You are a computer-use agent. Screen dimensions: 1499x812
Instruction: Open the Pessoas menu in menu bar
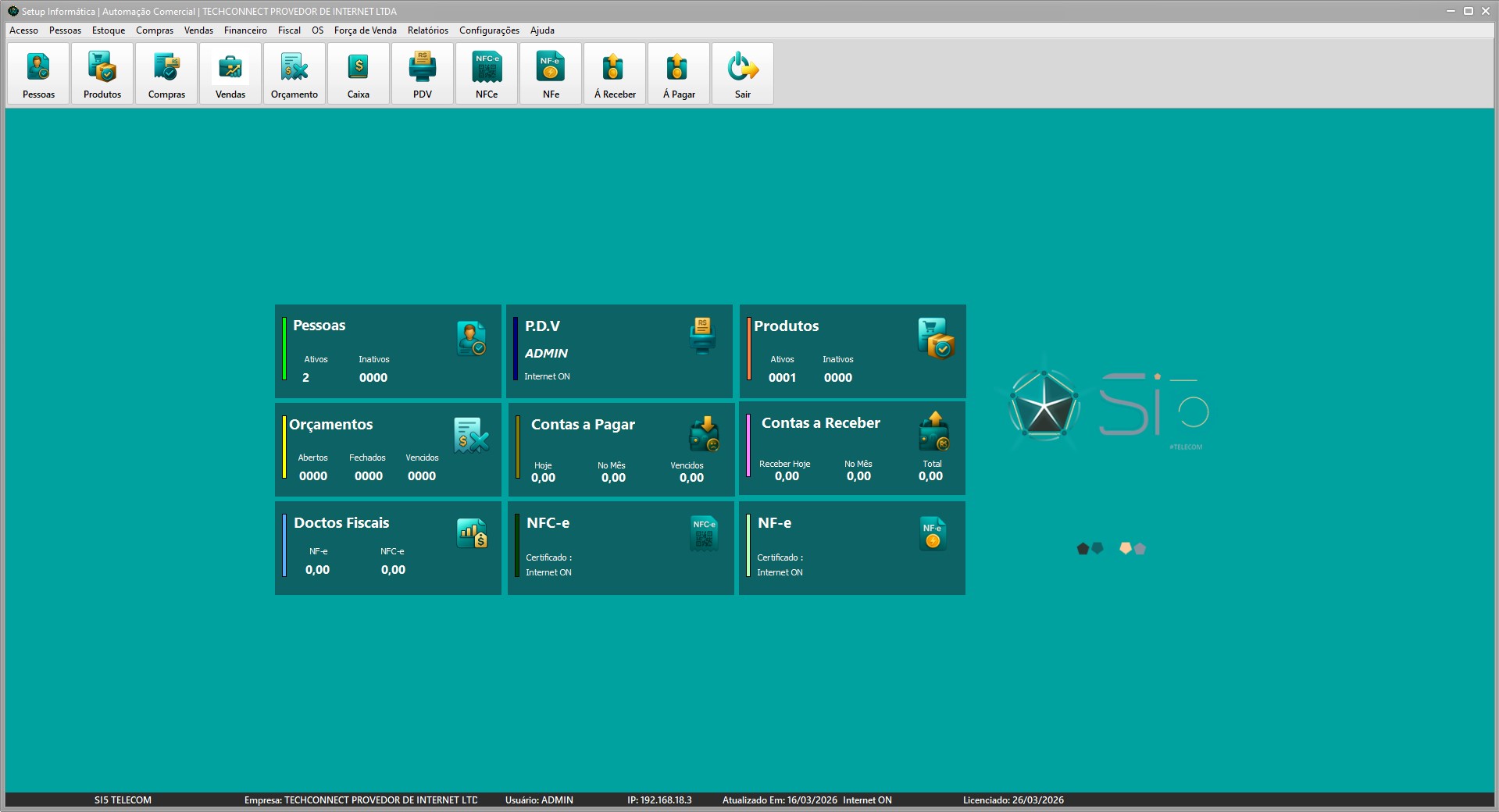click(65, 30)
